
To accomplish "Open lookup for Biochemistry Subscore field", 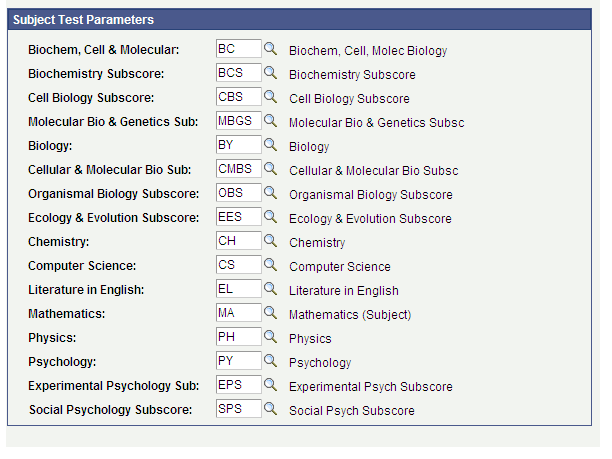I will coord(270,73).
